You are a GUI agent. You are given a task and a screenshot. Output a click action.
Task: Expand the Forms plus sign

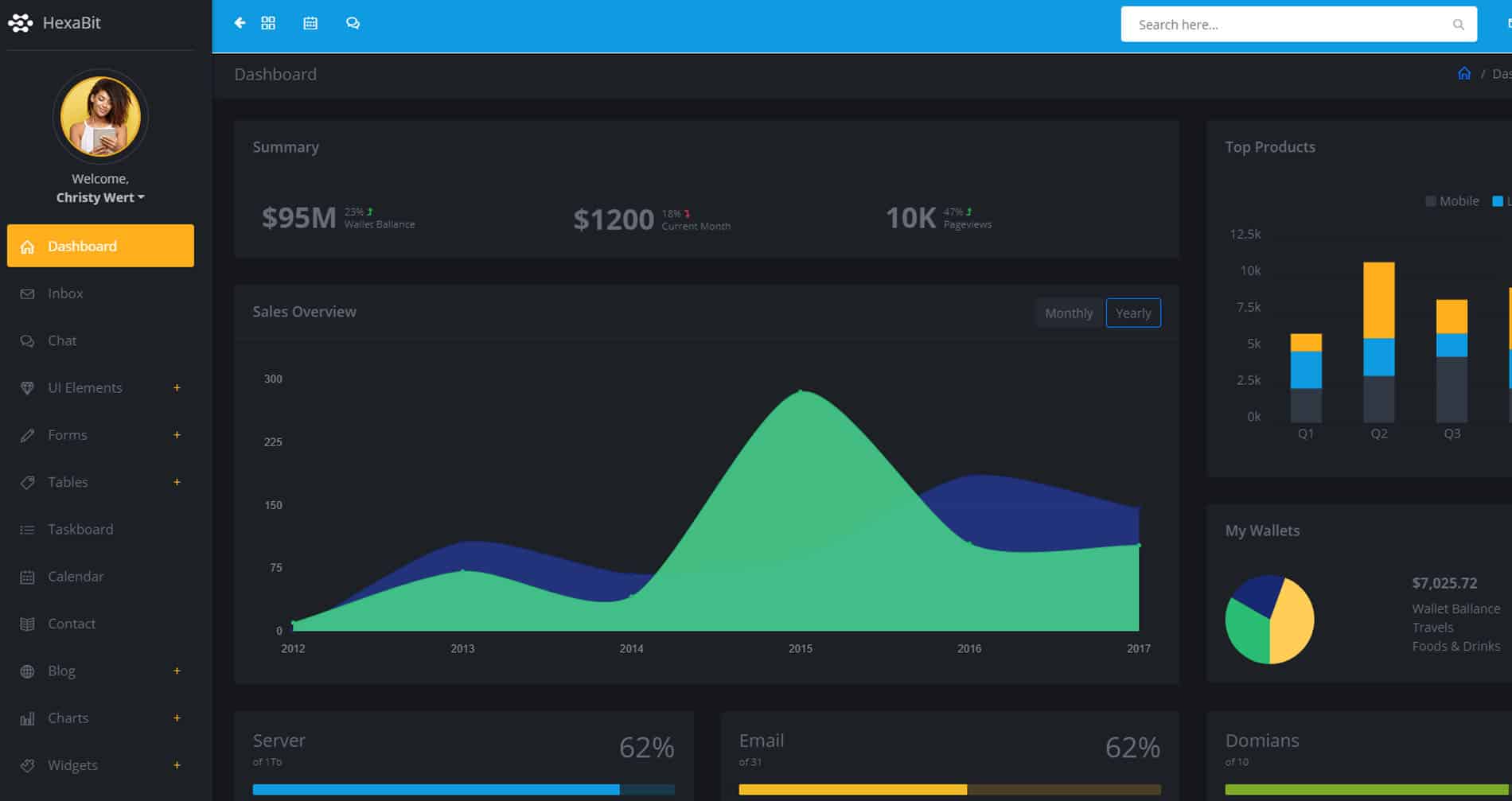coord(177,434)
